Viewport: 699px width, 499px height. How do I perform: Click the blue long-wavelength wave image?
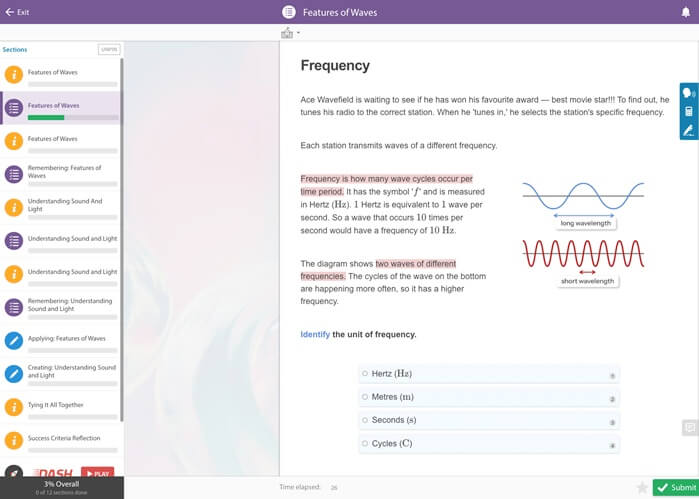(583, 196)
